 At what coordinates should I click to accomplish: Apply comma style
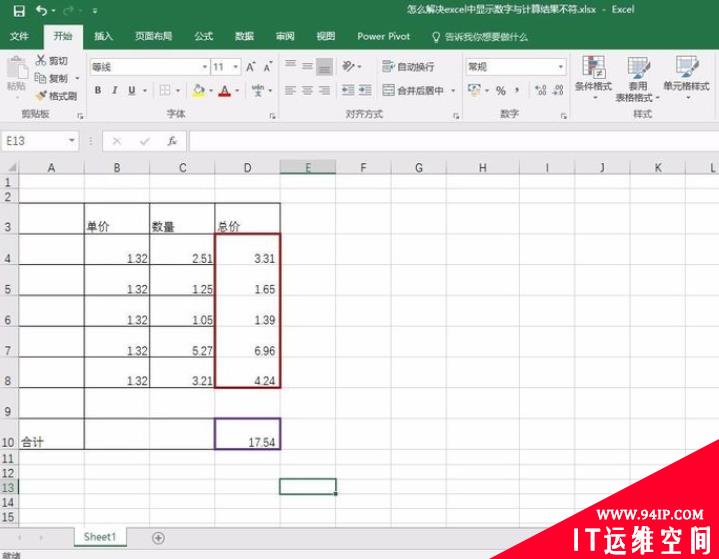pyautogui.click(x=517, y=90)
